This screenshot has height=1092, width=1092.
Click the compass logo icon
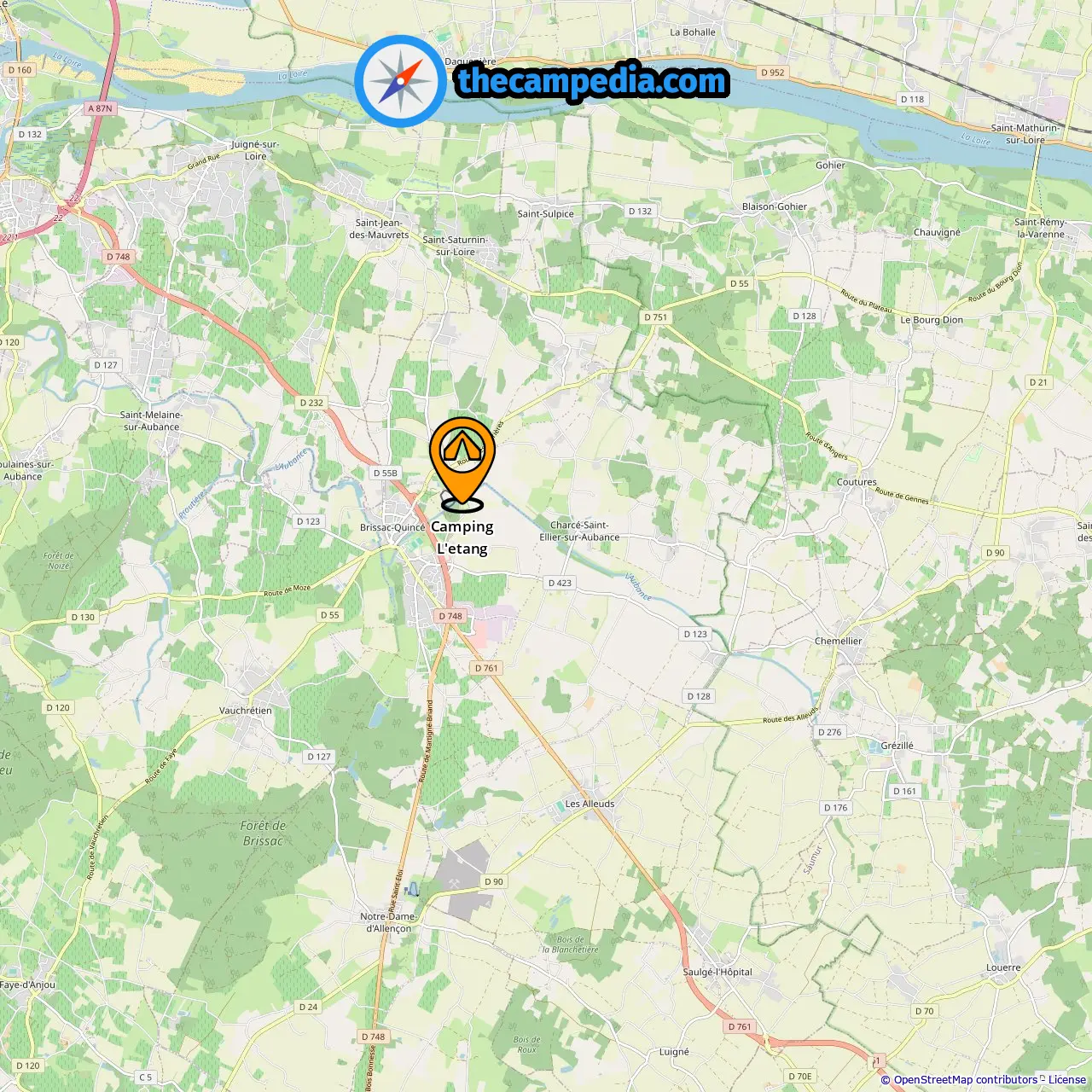(400, 81)
